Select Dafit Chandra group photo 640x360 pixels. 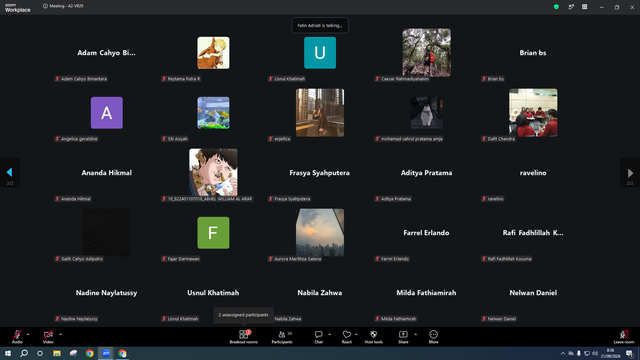point(533,113)
